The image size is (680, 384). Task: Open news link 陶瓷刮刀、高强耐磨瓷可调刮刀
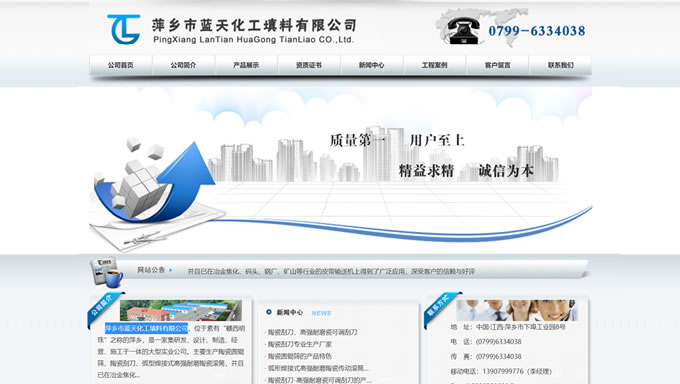(312, 332)
